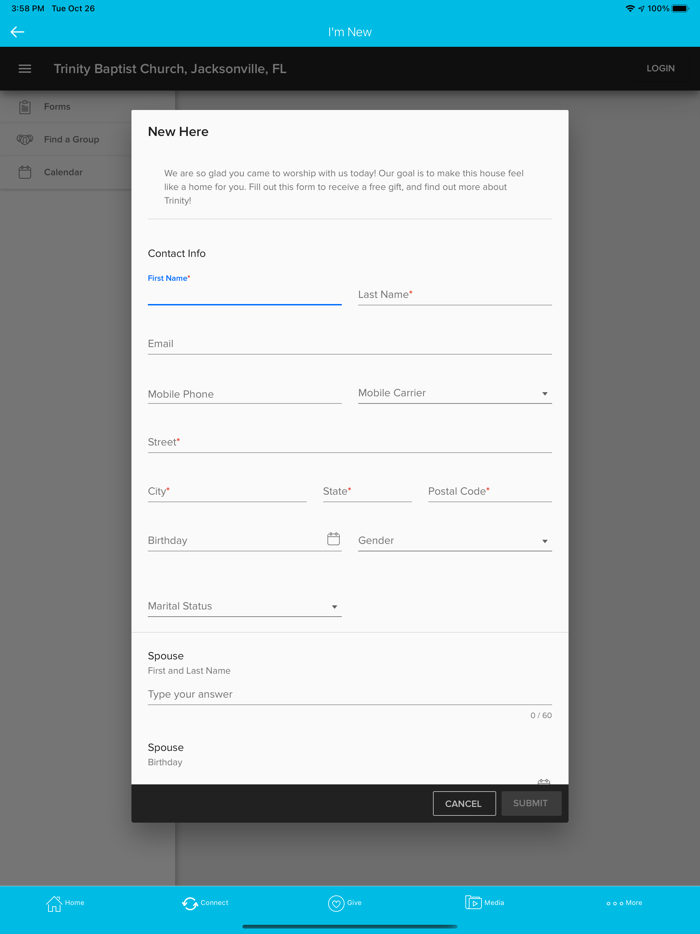Open Forms in the sidebar

point(57,107)
